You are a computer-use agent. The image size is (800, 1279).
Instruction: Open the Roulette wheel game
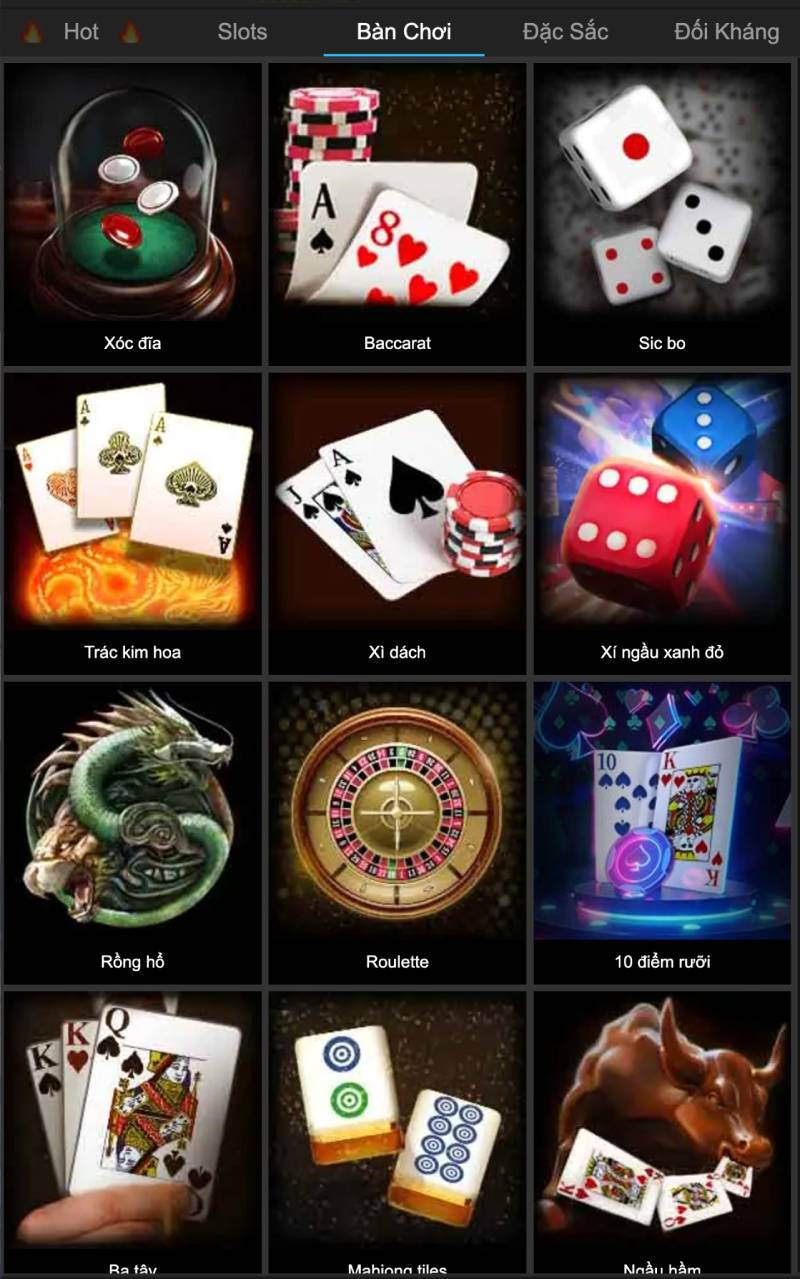397,833
